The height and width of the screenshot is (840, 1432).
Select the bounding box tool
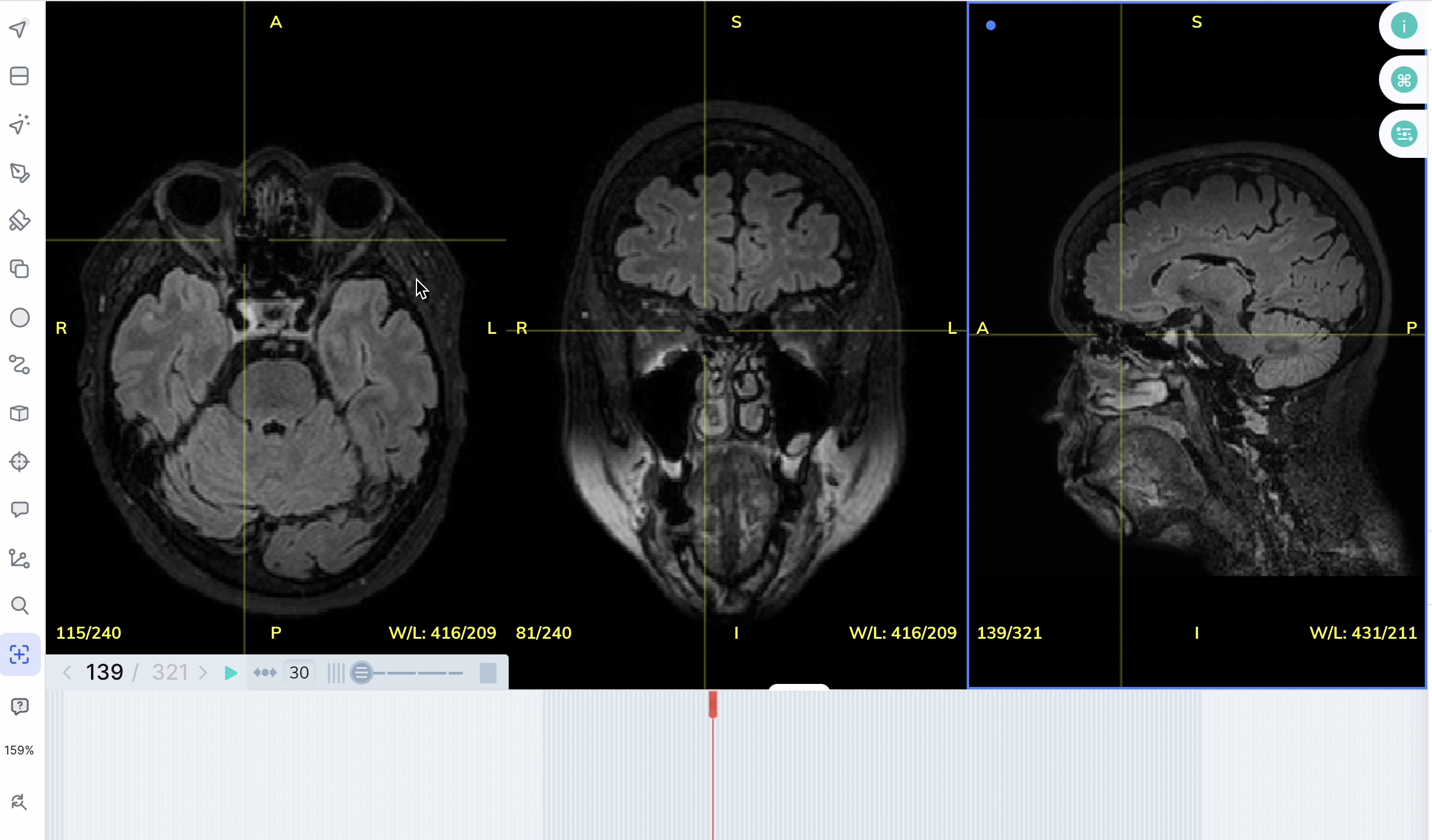tap(19, 76)
